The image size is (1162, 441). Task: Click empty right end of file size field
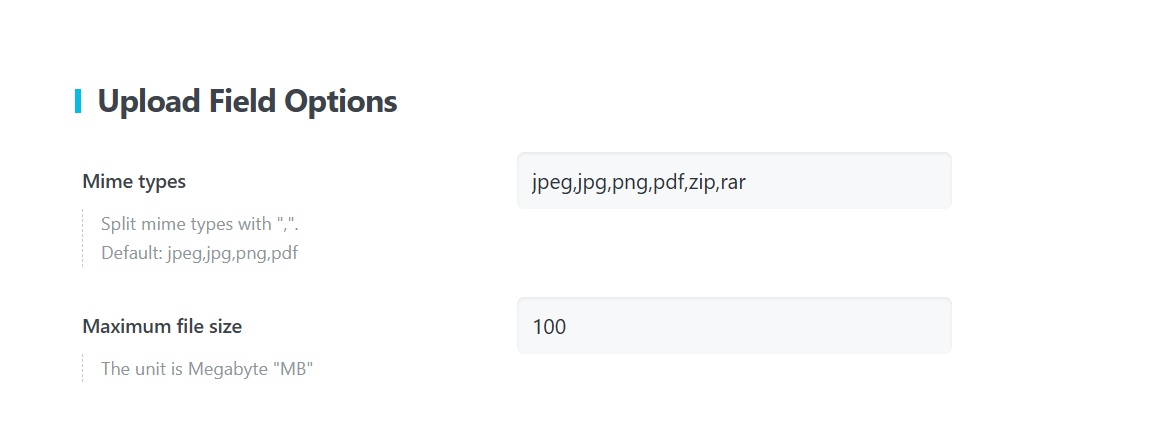(880, 326)
